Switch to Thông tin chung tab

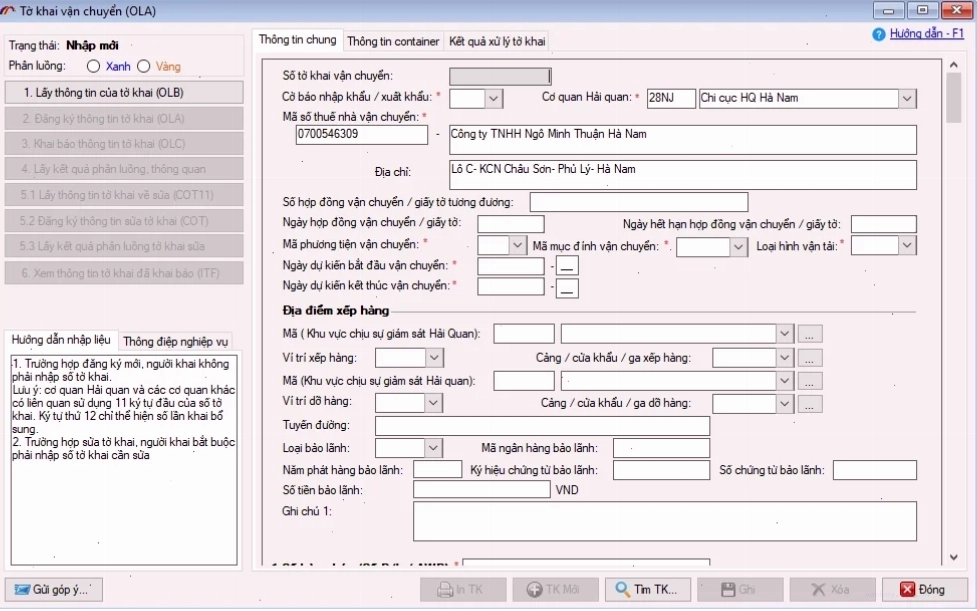point(297,40)
